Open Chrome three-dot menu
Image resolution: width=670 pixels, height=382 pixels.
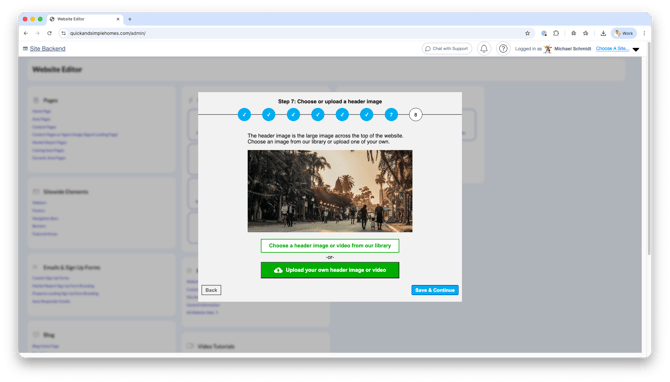[x=644, y=33]
